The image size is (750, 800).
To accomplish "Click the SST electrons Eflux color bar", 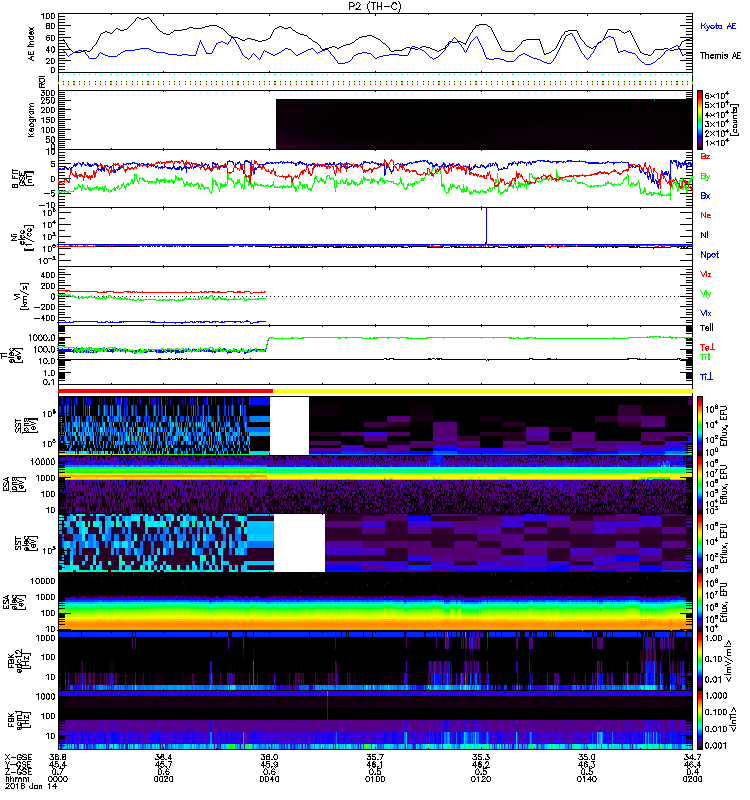I will click(x=700, y=543).
